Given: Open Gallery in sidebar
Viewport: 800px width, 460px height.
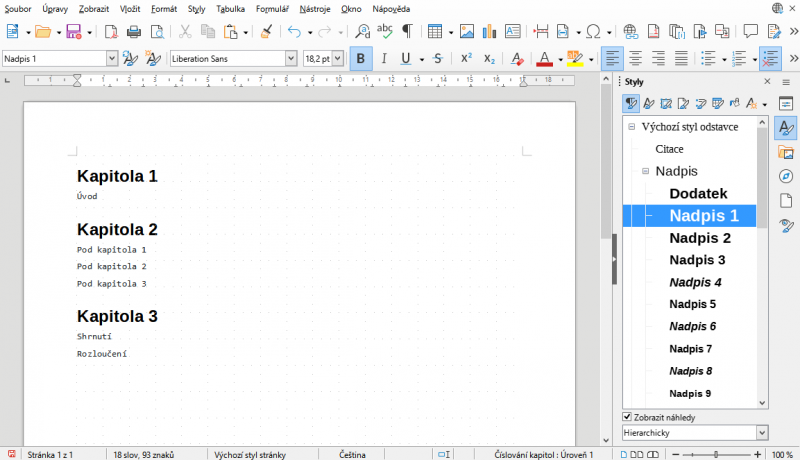Looking at the screenshot, I should click(786, 152).
